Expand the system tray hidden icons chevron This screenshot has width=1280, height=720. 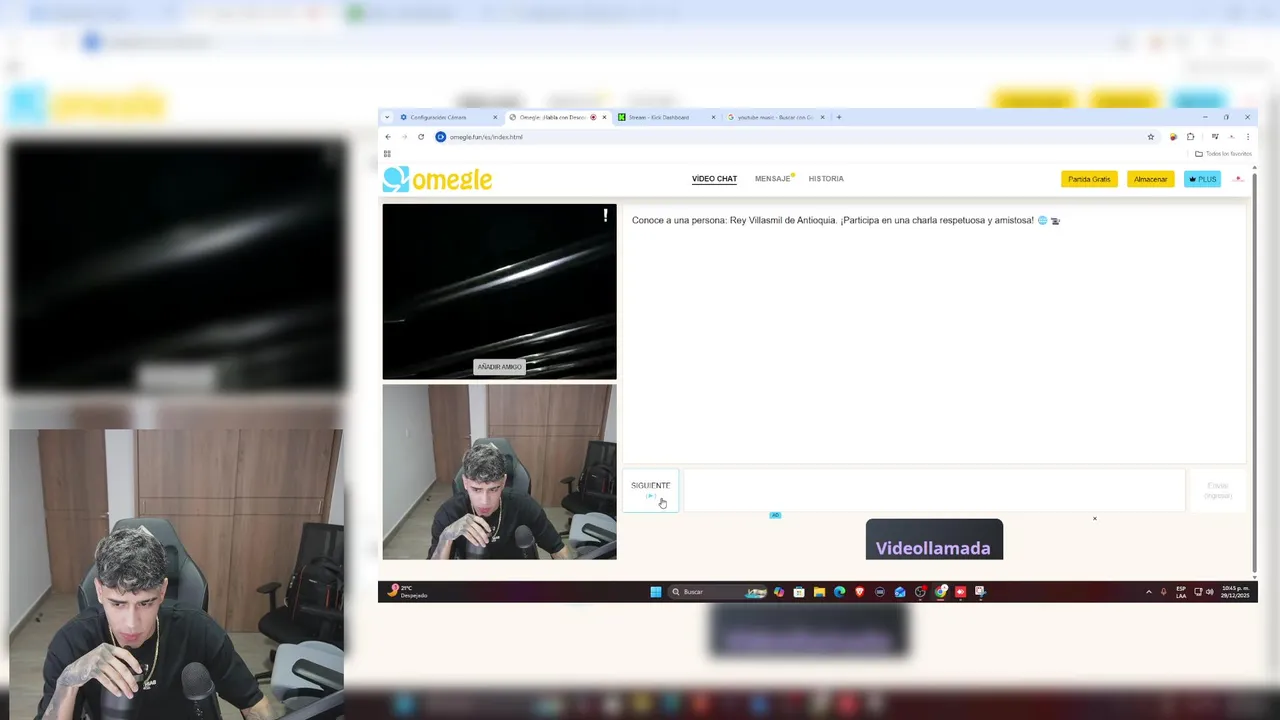1148,592
